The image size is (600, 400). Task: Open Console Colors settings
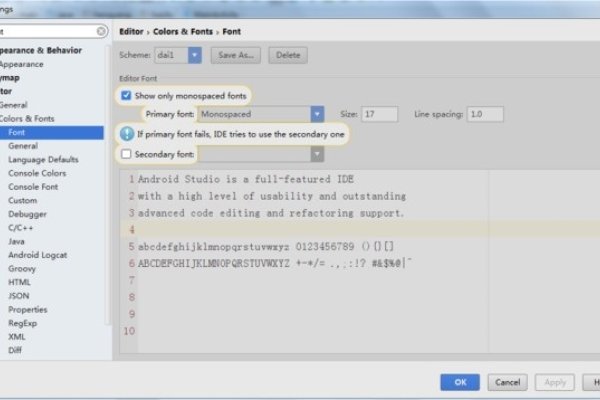pos(37,173)
